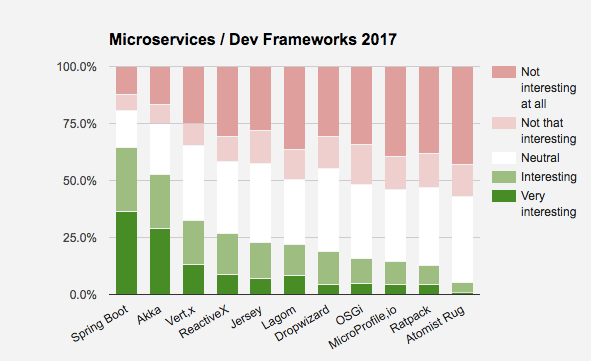The image size is (591, 361).
Task: Click the dark green 'Very interesting' legend swatch
Action: click(504, 196)
